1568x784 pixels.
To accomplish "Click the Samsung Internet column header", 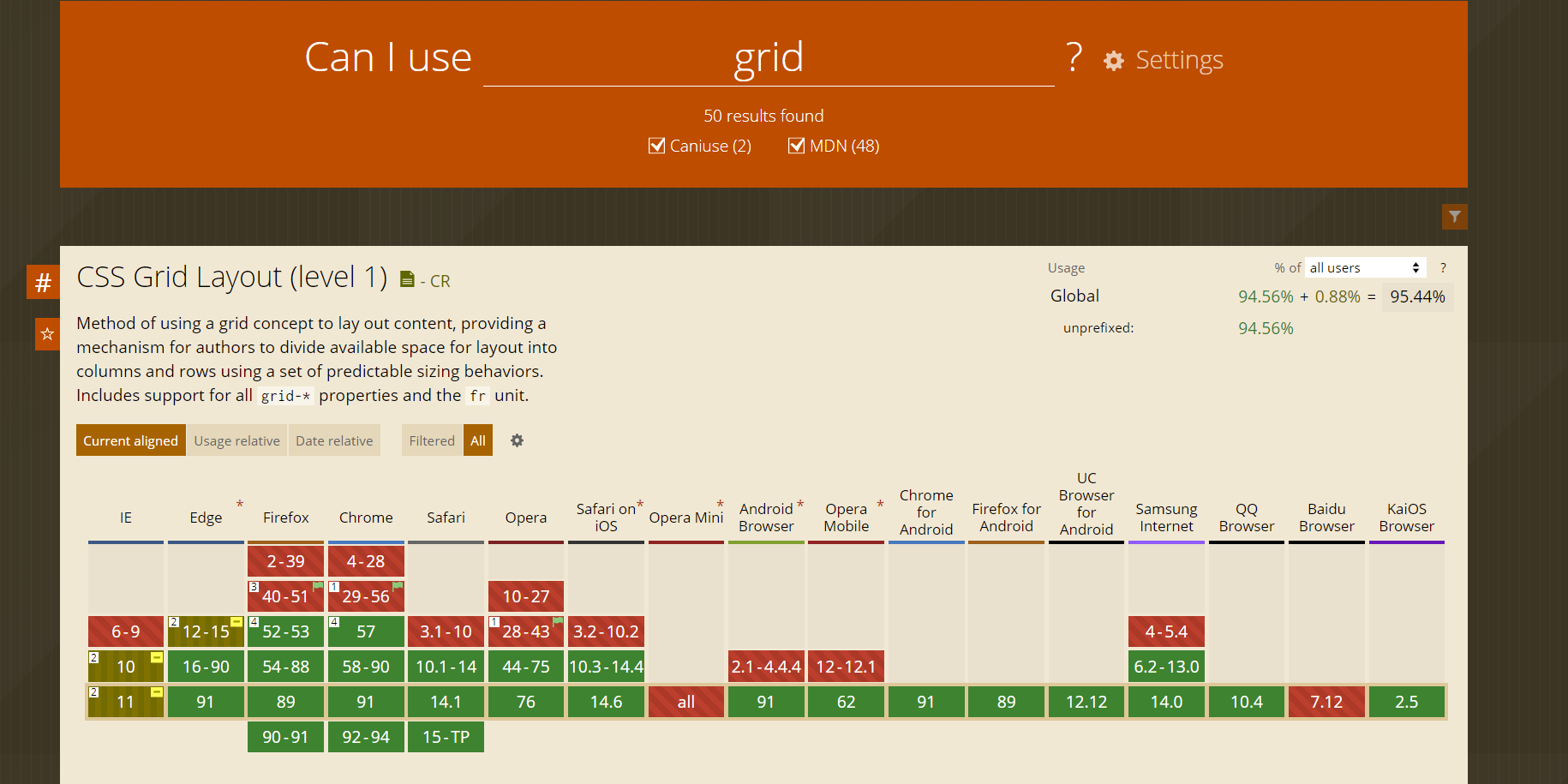I will (x=1166, y=518).
